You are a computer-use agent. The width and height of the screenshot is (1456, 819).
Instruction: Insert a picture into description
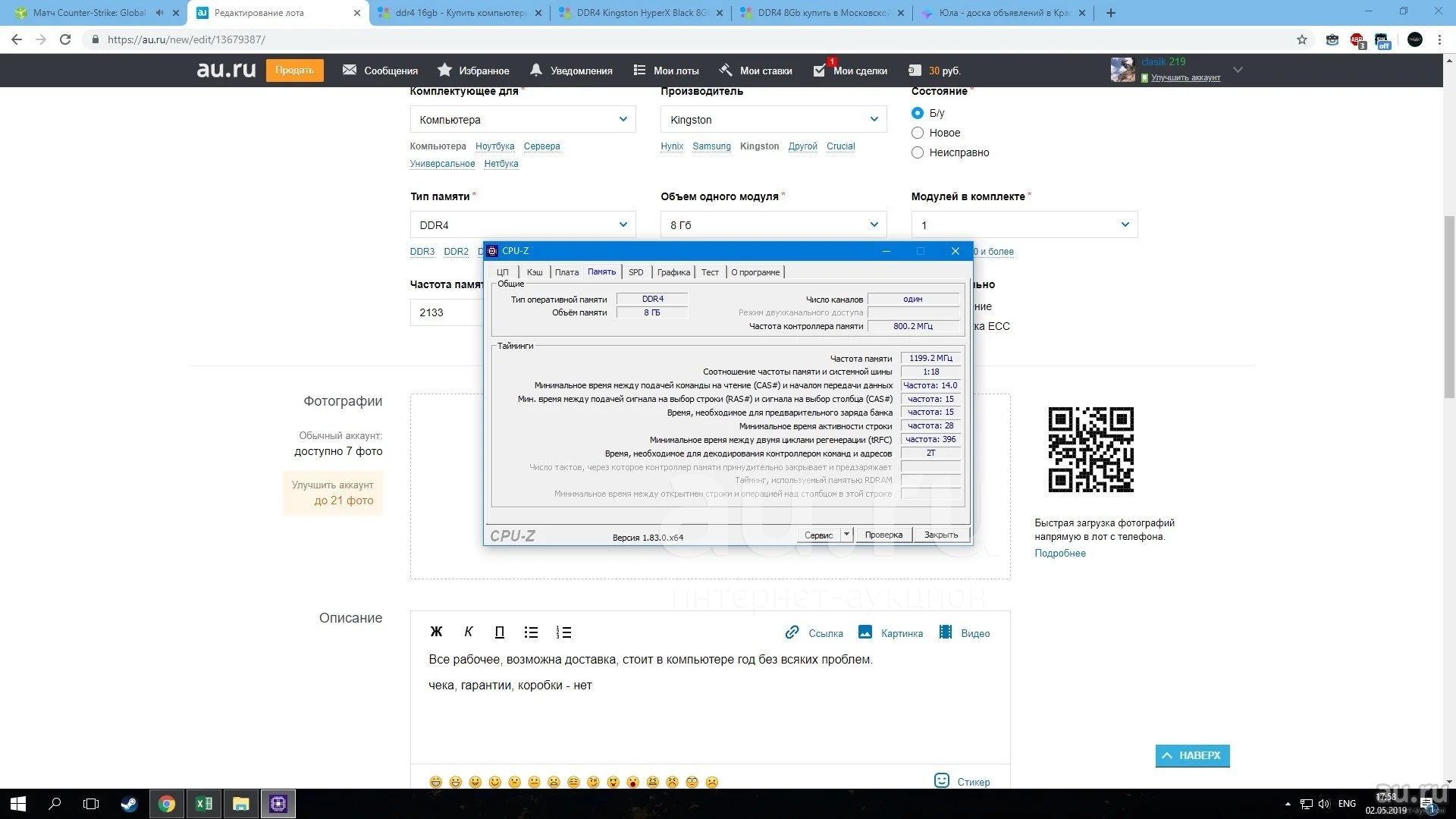[x=890, y=632]
